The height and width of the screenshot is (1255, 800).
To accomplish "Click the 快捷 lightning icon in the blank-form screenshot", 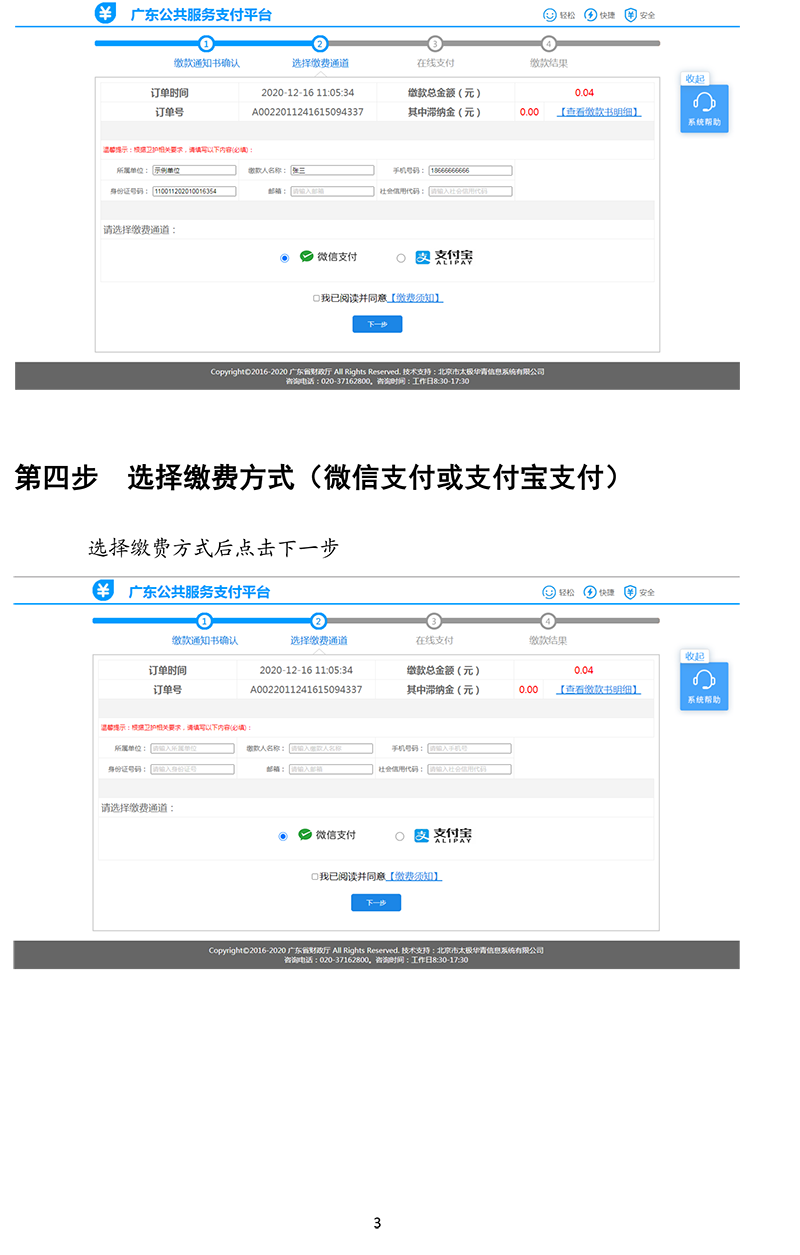I will pos(590,592).
